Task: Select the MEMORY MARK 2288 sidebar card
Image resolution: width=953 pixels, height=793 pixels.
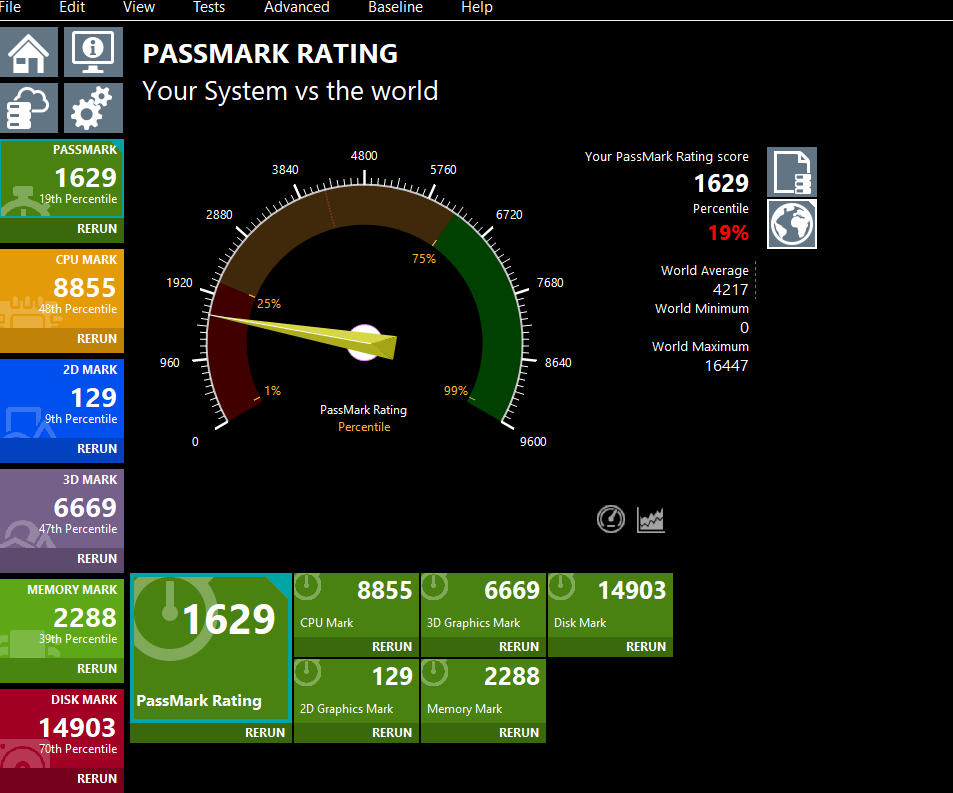Action: (62, 618)
